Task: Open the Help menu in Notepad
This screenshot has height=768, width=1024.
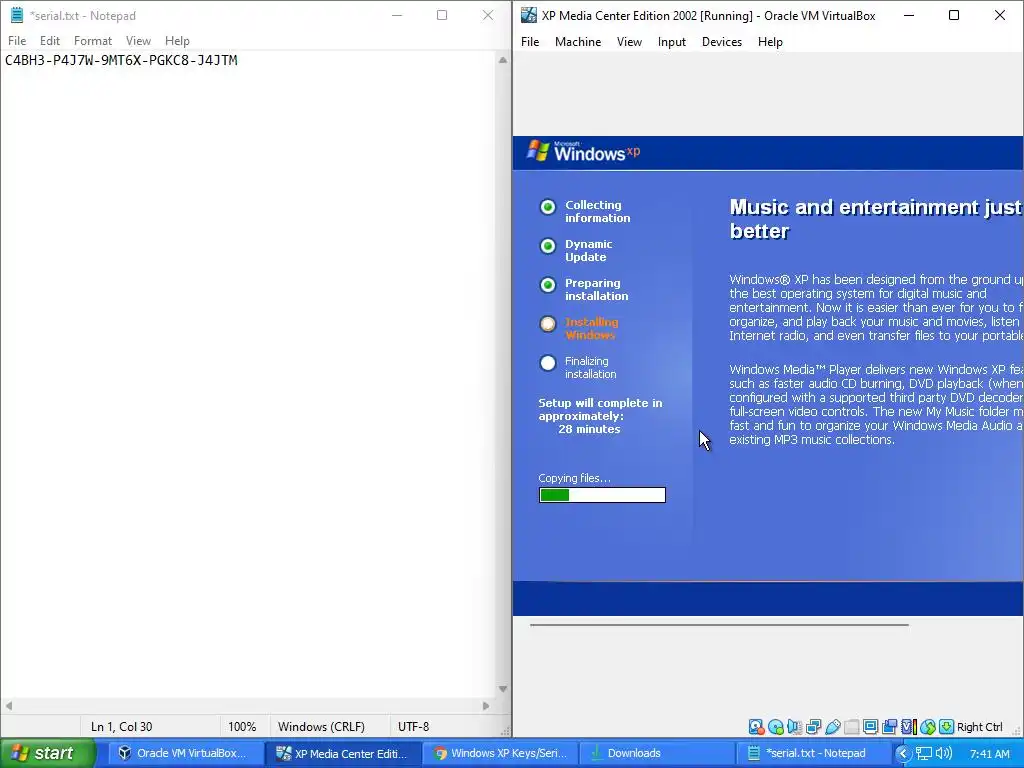Action: tap(177, 40)
